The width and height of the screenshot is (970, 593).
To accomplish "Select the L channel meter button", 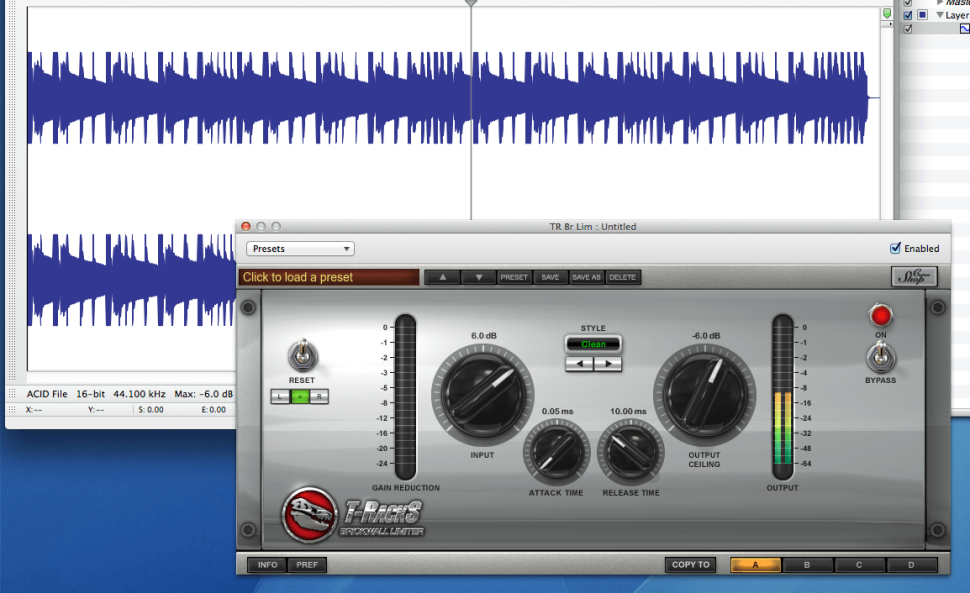I will [280, 396].
